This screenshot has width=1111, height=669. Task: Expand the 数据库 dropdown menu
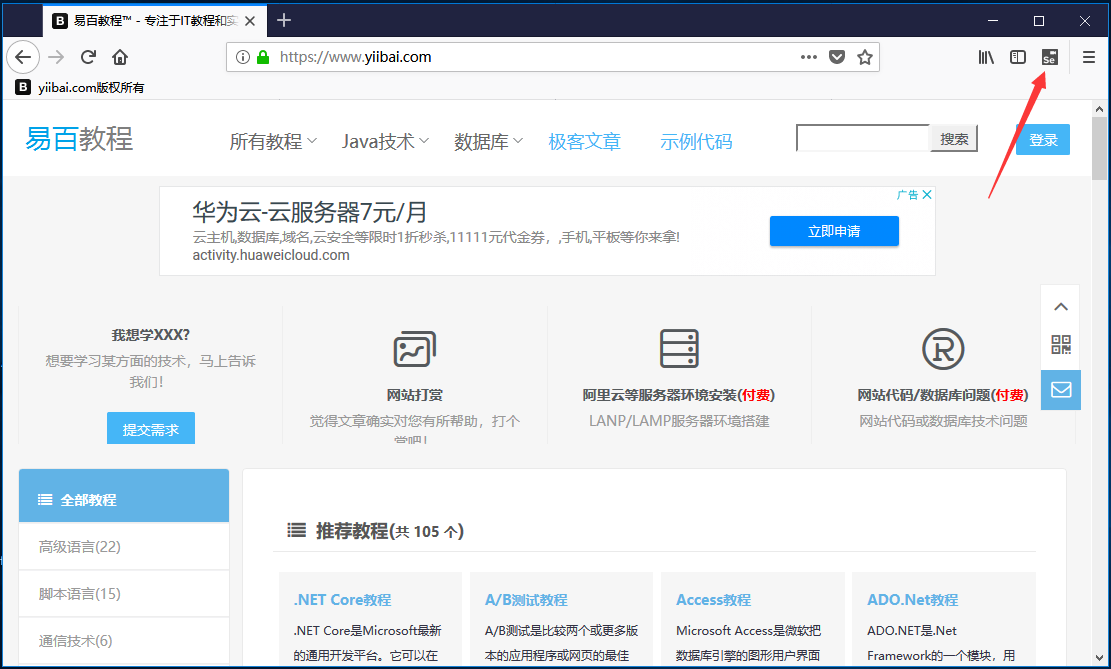pos(488,142)
